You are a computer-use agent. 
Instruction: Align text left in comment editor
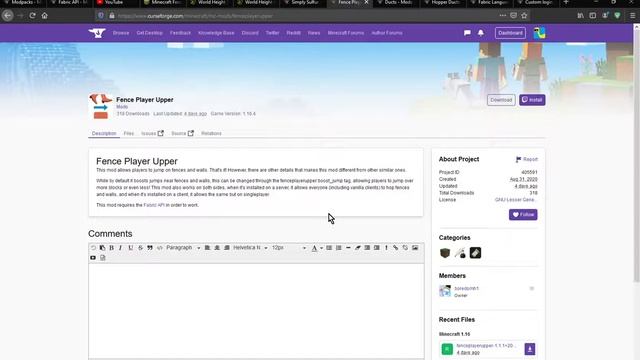(x=207, y=248)
